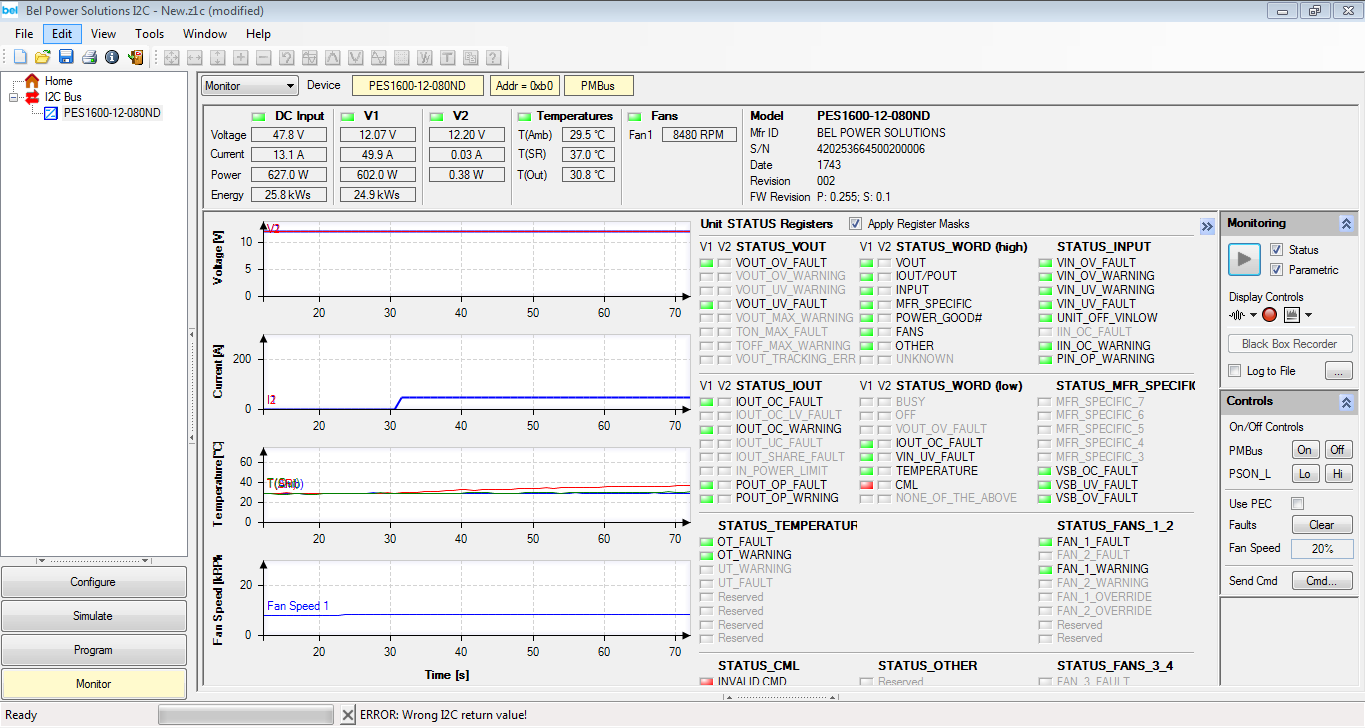This screenshot has height=728, width=1365.
Task: Dismiss the error message with the X icon
Action: [x=347, y=715]
